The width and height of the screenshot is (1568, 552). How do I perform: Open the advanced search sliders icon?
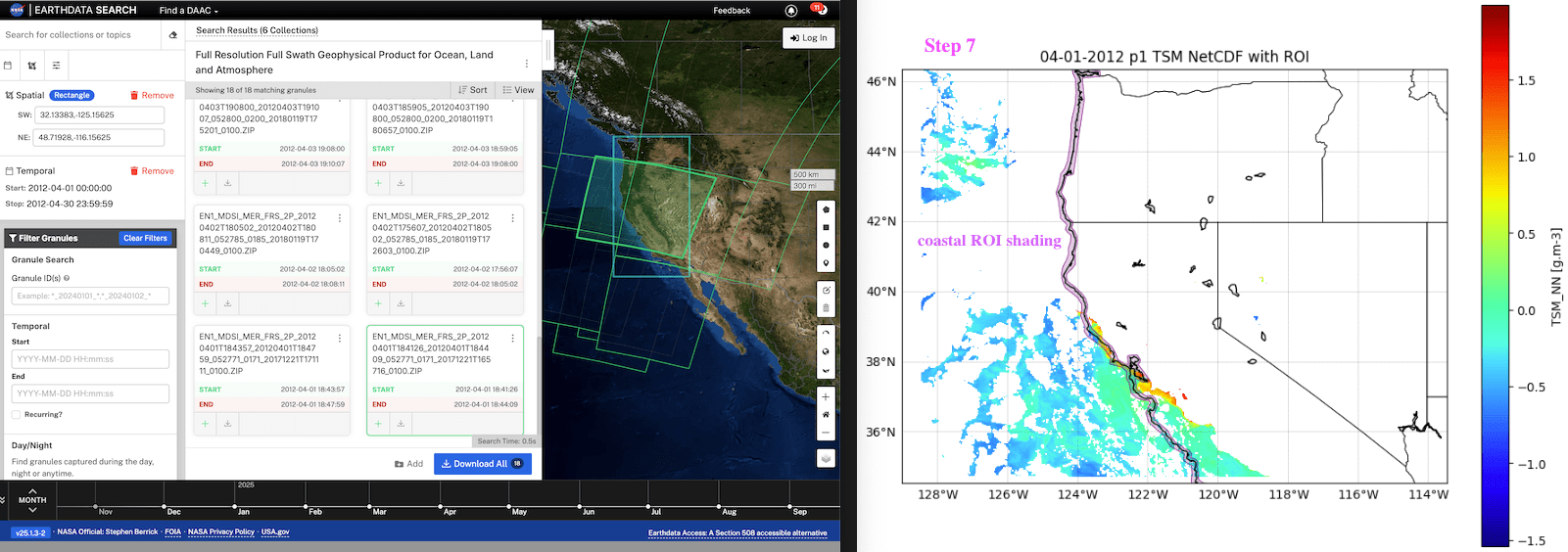point(56,66)
